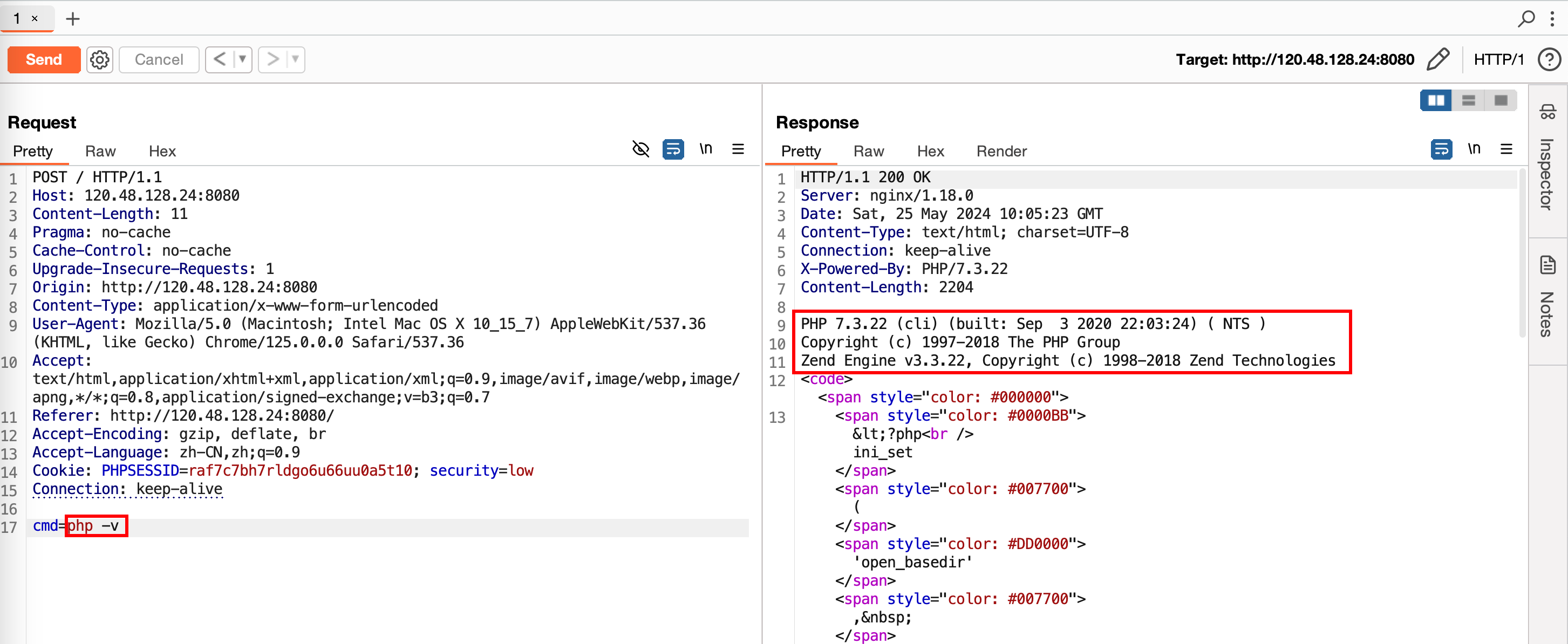Click the 'Target: http://120.48.128.24:8080' label
Viewport: 1568px width, 644px height.
[1294, 60]
